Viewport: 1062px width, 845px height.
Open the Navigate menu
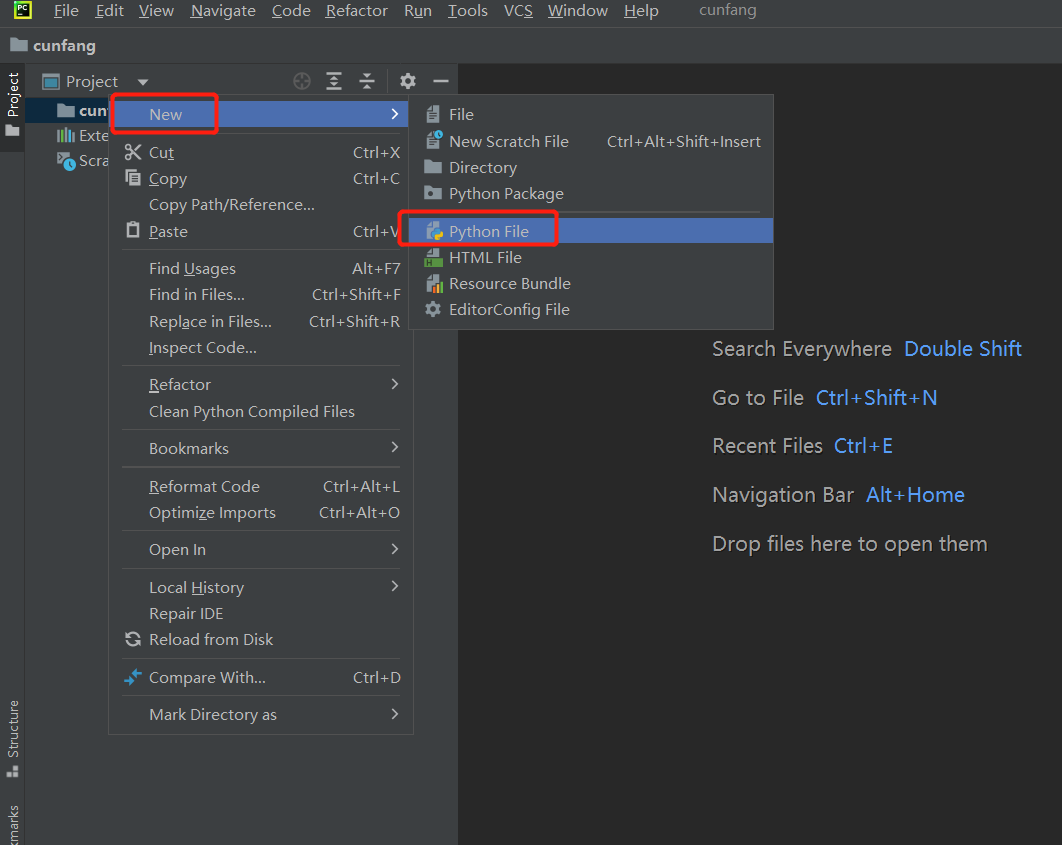[x=223, y=11]
